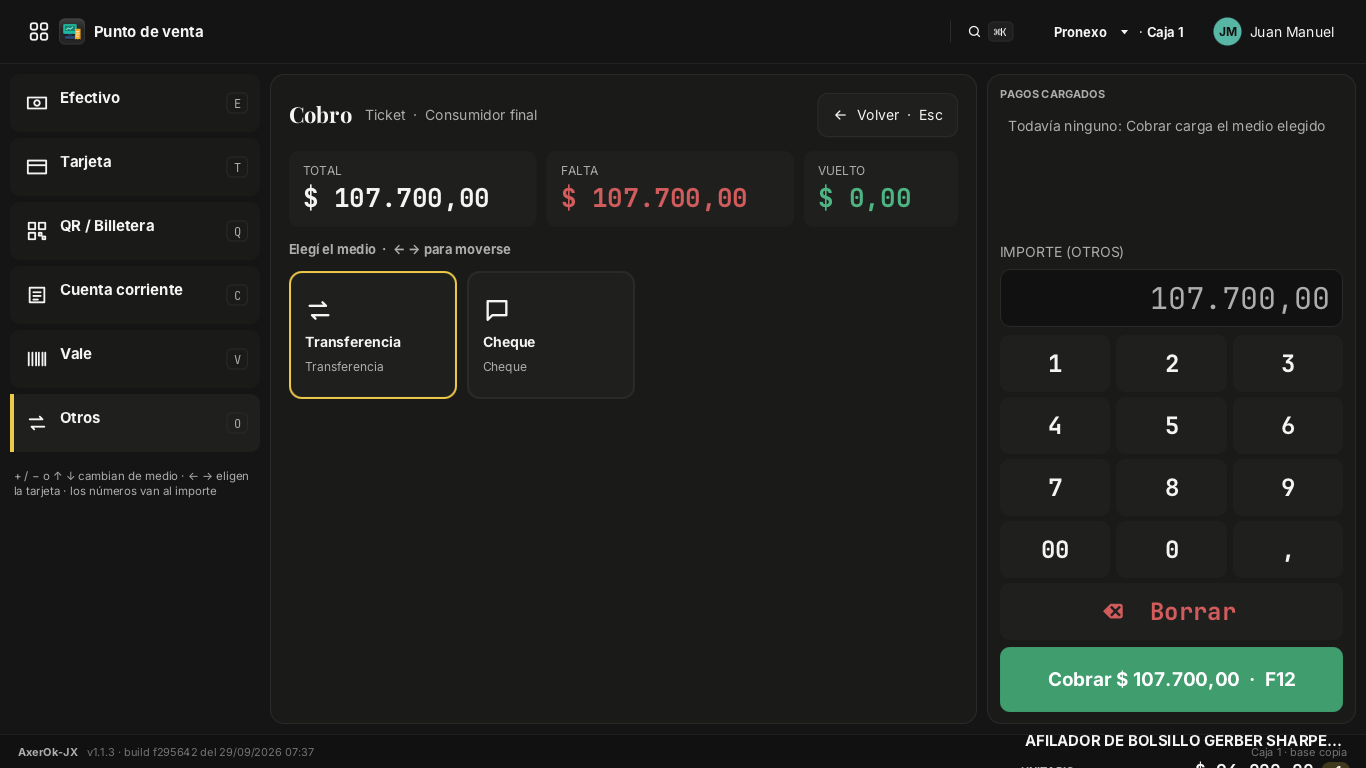Click the Borrar delete button
This screenshot has height=768, width=1366.
pyautogui.click(x=1171, y=612)
